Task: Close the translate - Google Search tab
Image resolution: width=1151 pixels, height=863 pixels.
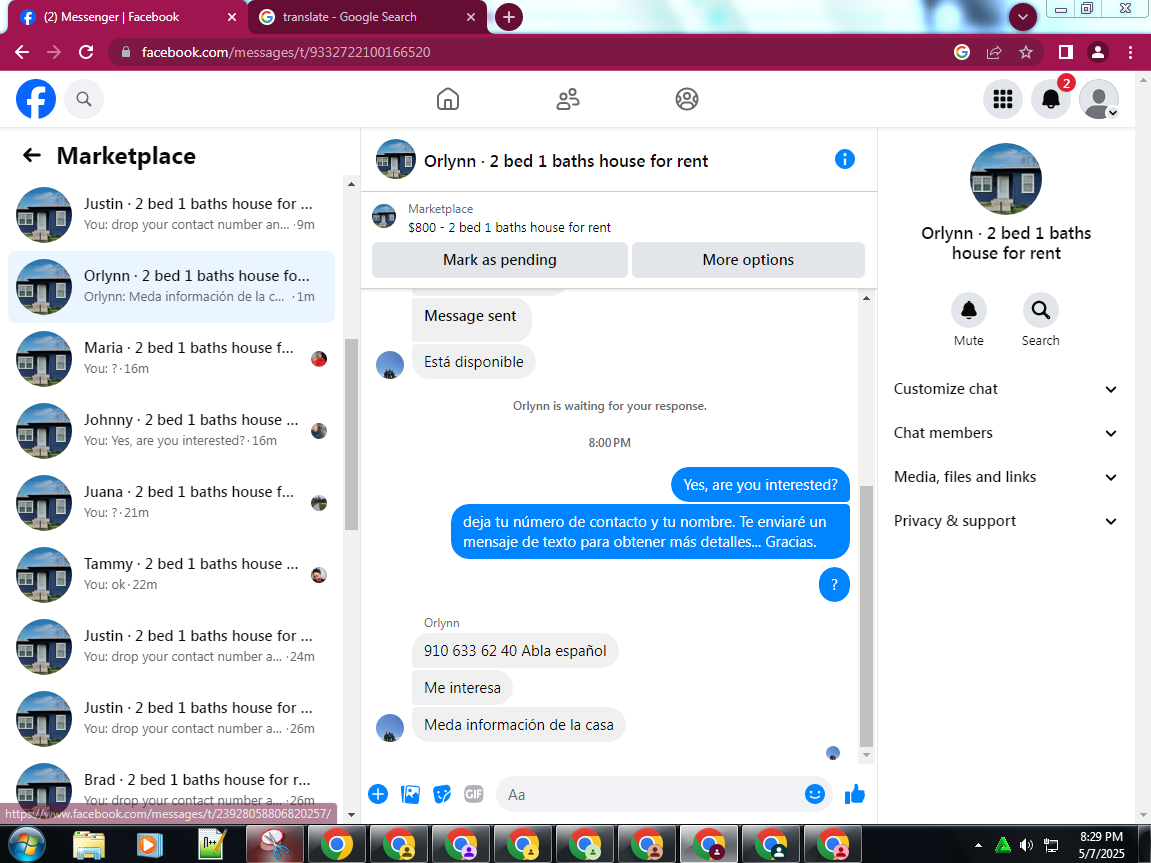Action: click(x=471, y=17)
